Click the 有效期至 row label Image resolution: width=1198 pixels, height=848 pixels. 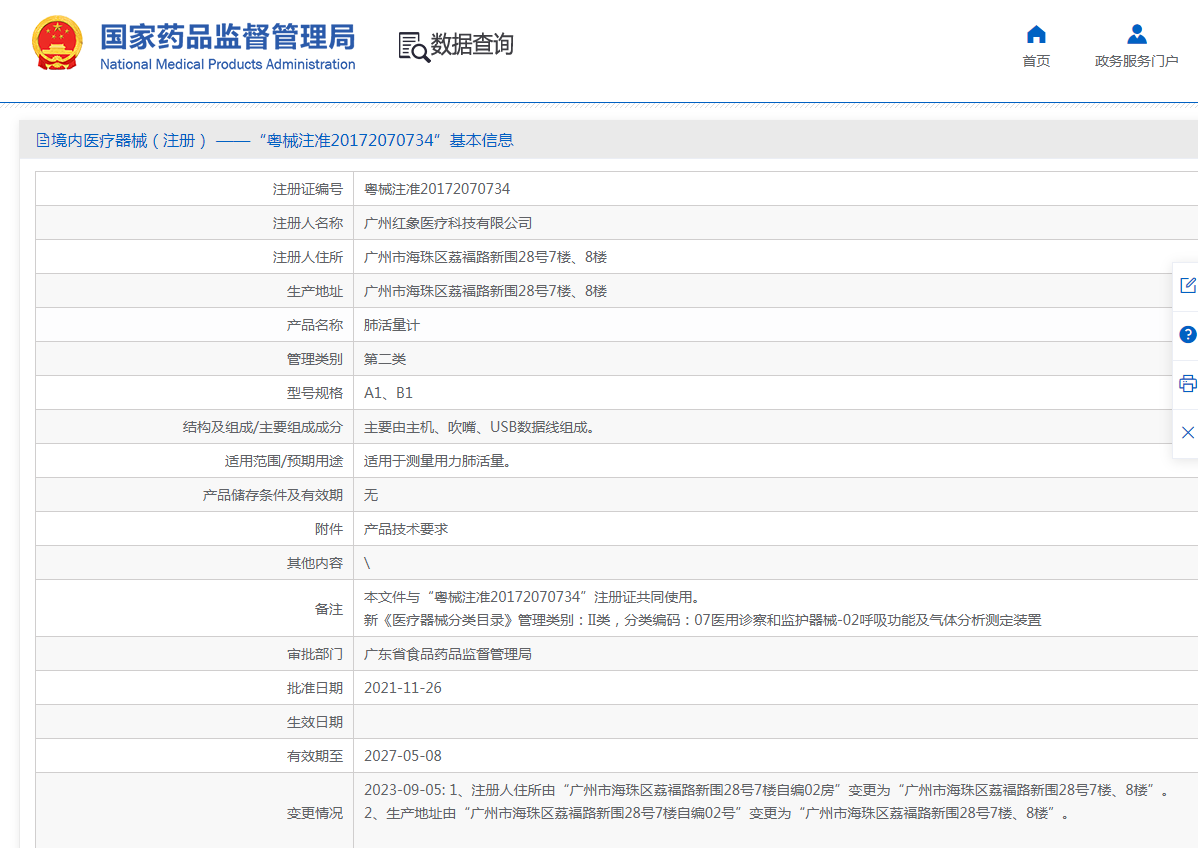[x=314, y=756]
